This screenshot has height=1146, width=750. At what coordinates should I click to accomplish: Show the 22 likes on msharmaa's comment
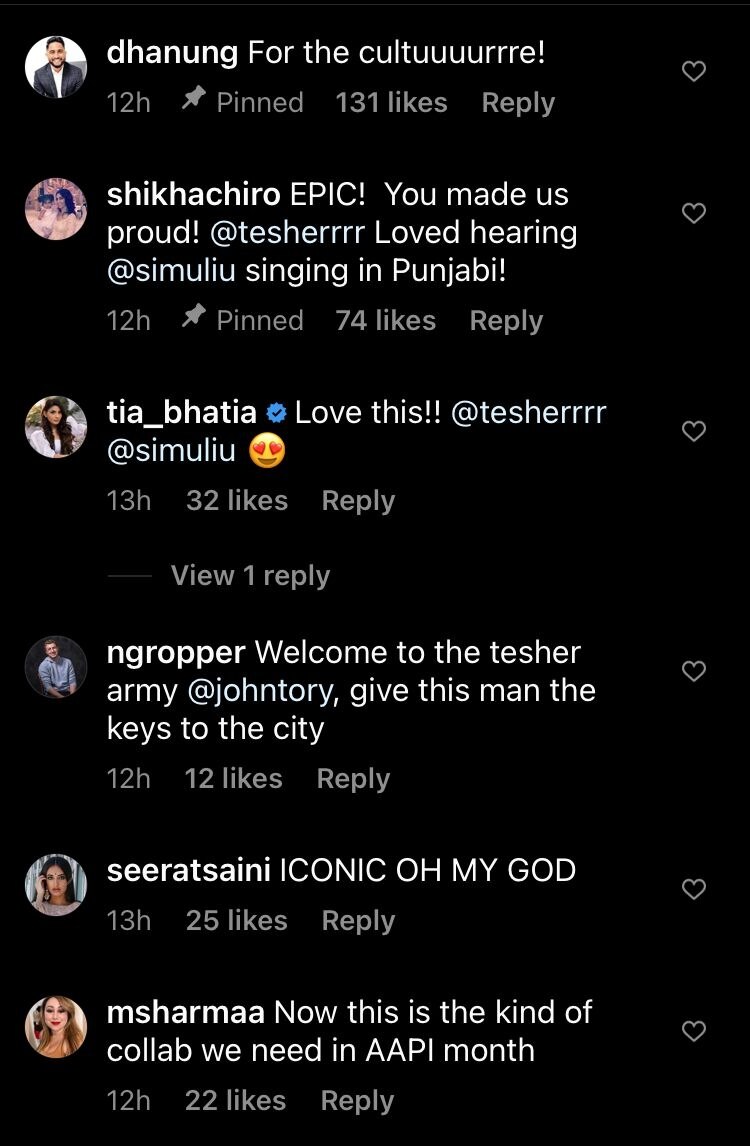click(235, 1101)
